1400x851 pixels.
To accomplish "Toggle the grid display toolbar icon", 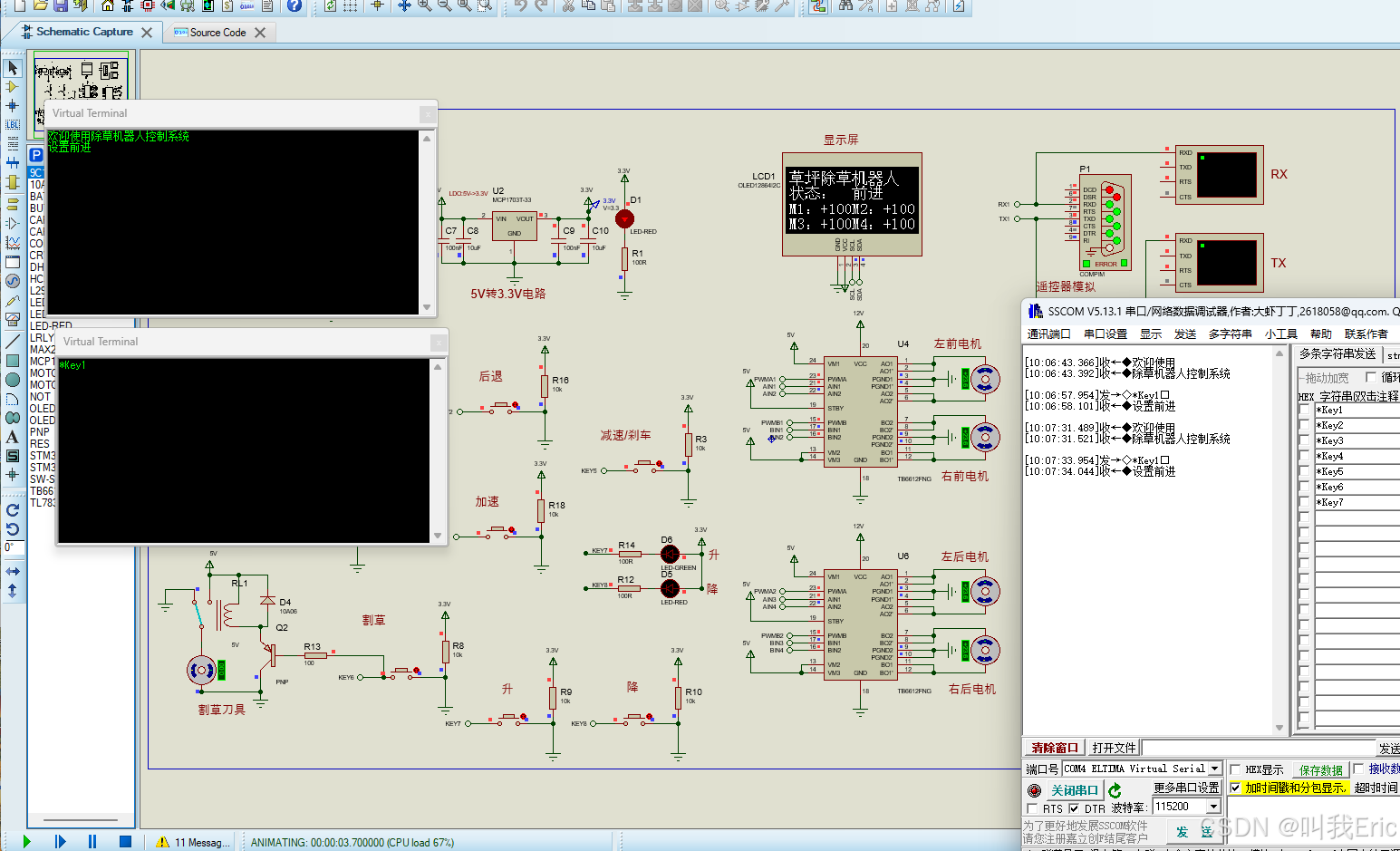I will (x=350, y=5).
